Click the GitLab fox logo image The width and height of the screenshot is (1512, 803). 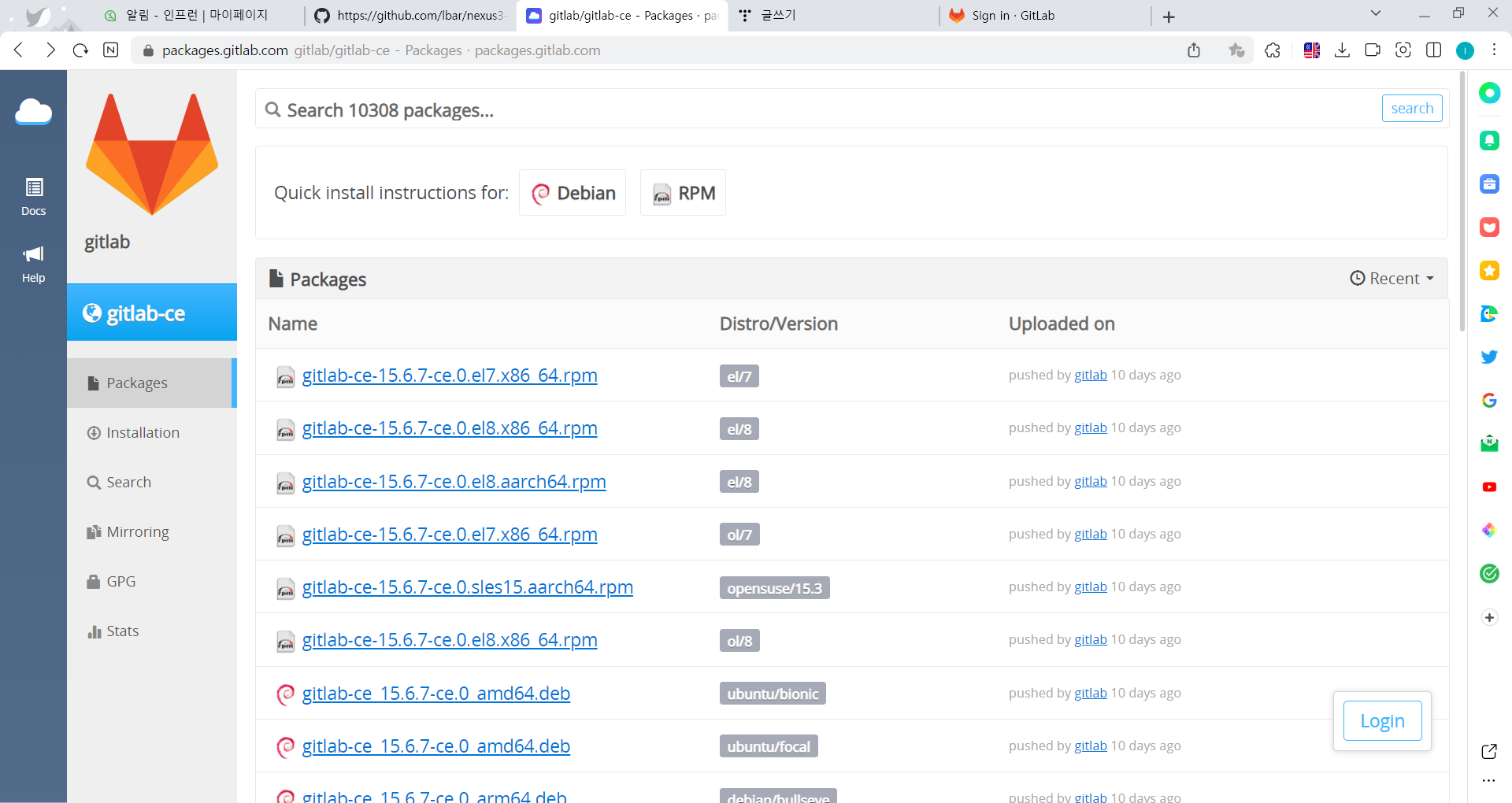pyautogui.click(x=152, y=154)
